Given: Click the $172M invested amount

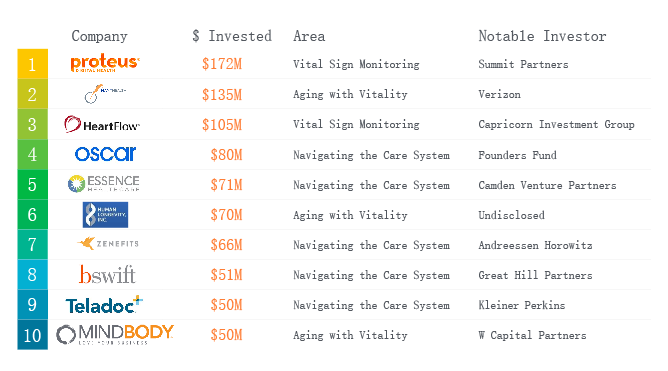Looking at the screenshot, I should [222, 64].
